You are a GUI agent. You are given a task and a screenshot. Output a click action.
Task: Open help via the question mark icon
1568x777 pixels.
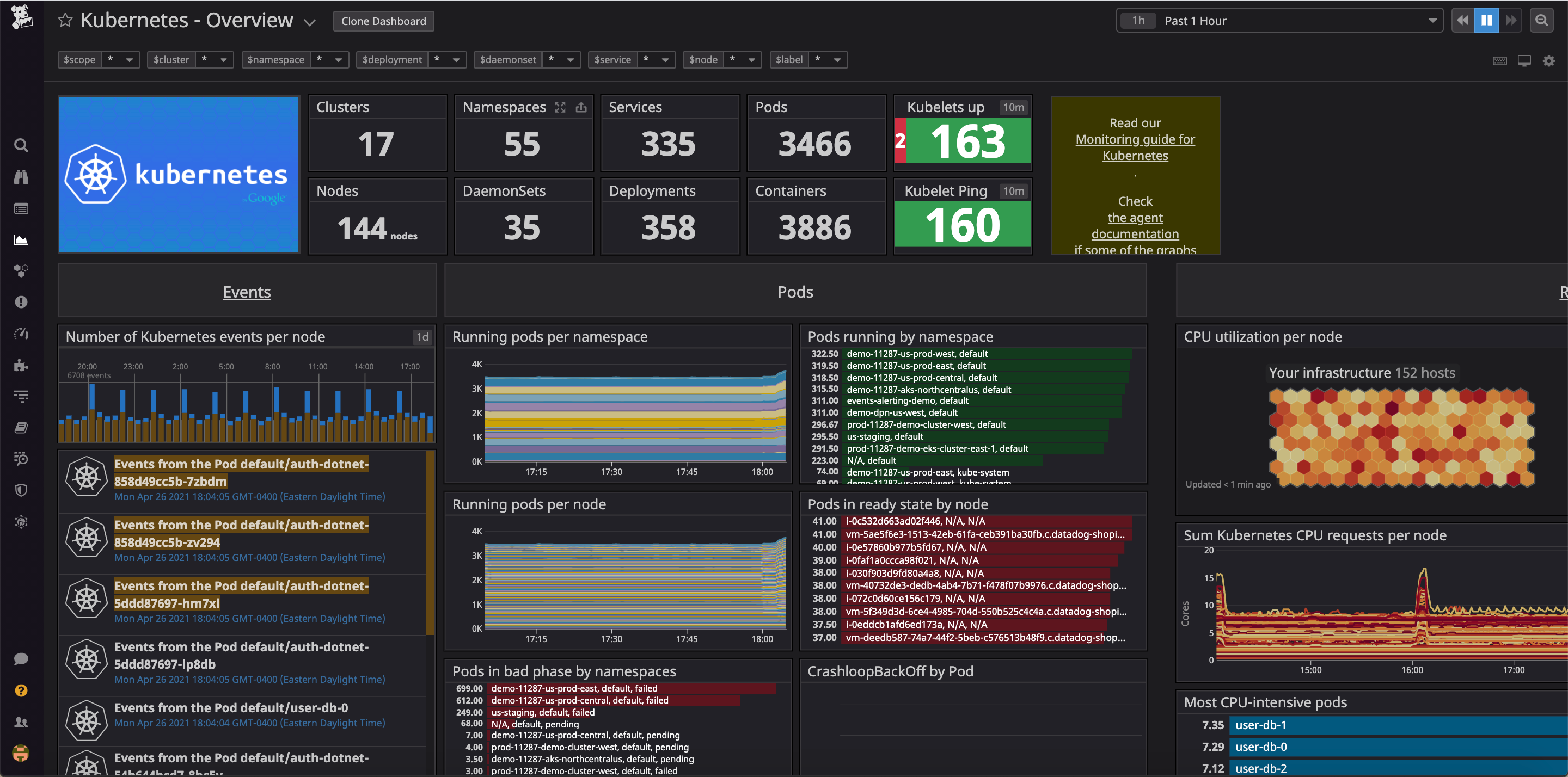click(21, 690)
